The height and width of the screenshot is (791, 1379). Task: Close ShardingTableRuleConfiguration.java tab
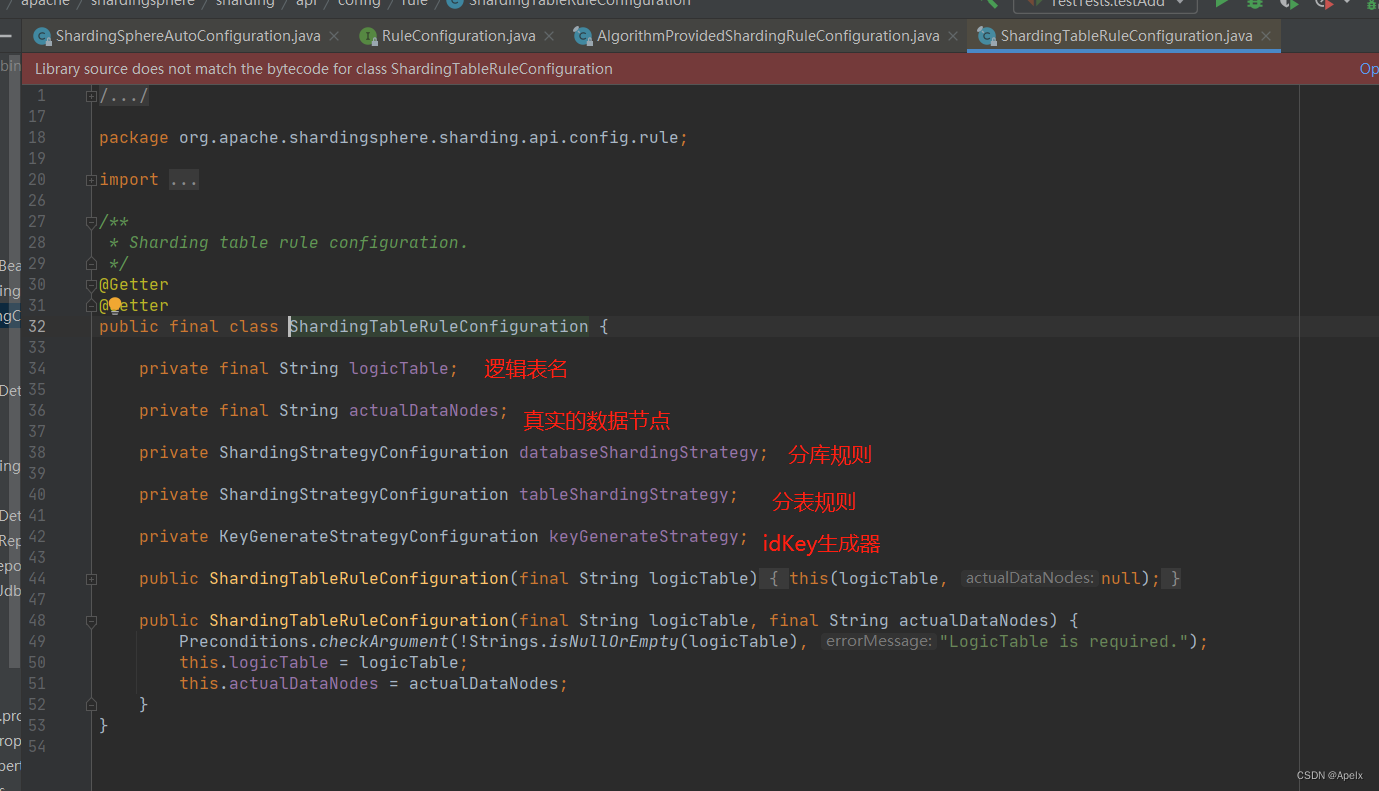coord(1267,36)
